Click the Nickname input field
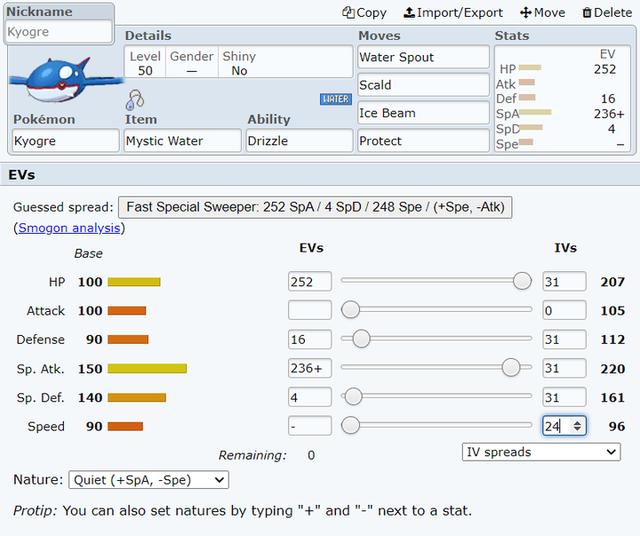Screen dimensions: 640x536 pyautogui.click(x=59, y=32)
